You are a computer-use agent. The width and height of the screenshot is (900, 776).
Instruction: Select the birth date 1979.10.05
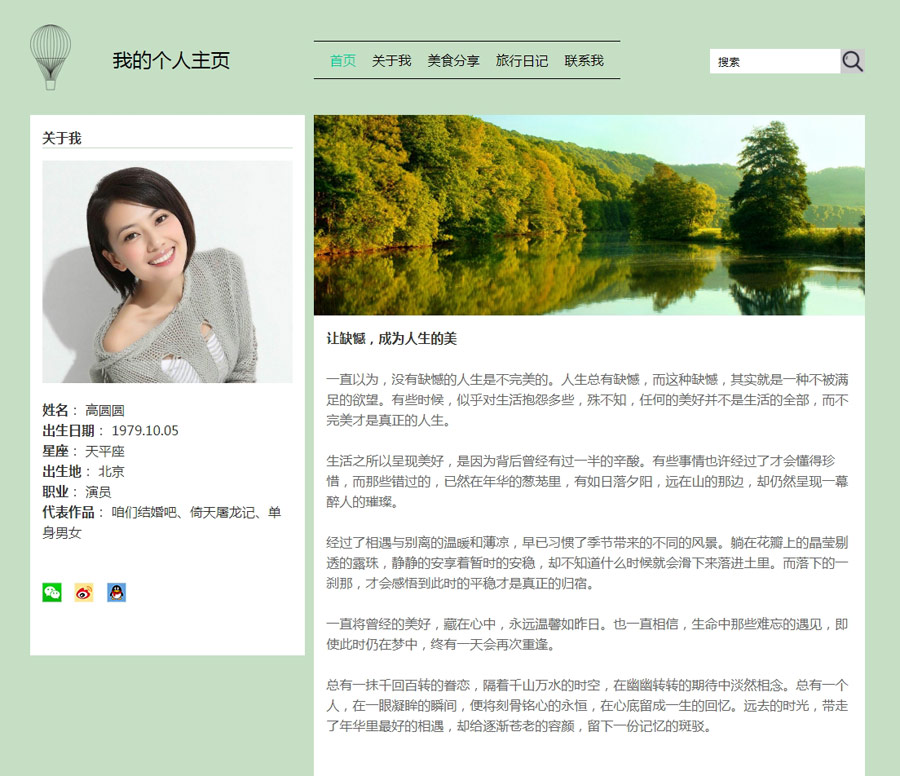pyautogui.click(x=145, y=430)
